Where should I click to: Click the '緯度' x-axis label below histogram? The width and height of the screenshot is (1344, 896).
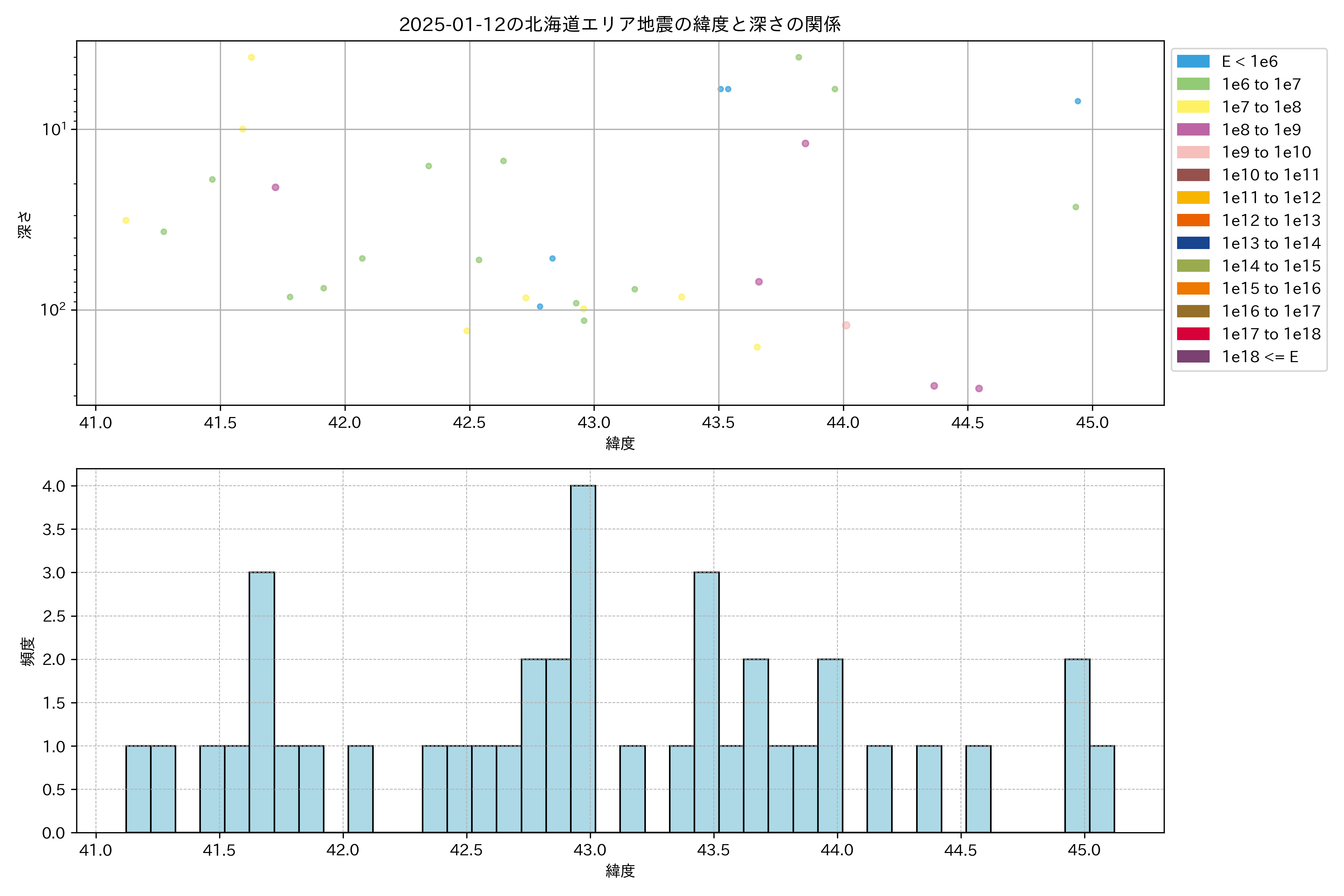620,870
